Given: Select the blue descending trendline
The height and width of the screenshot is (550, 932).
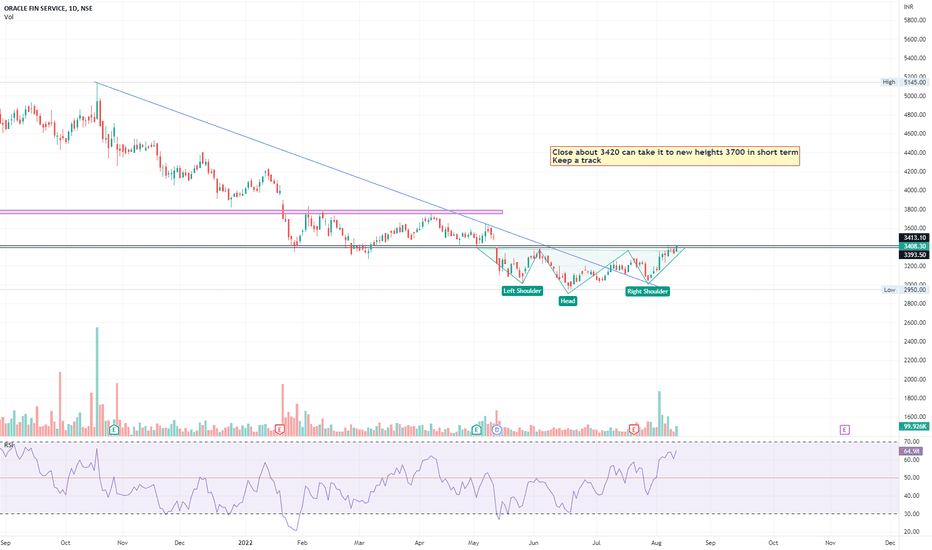Looking at the screenshot, I should [x=377, y=184].
